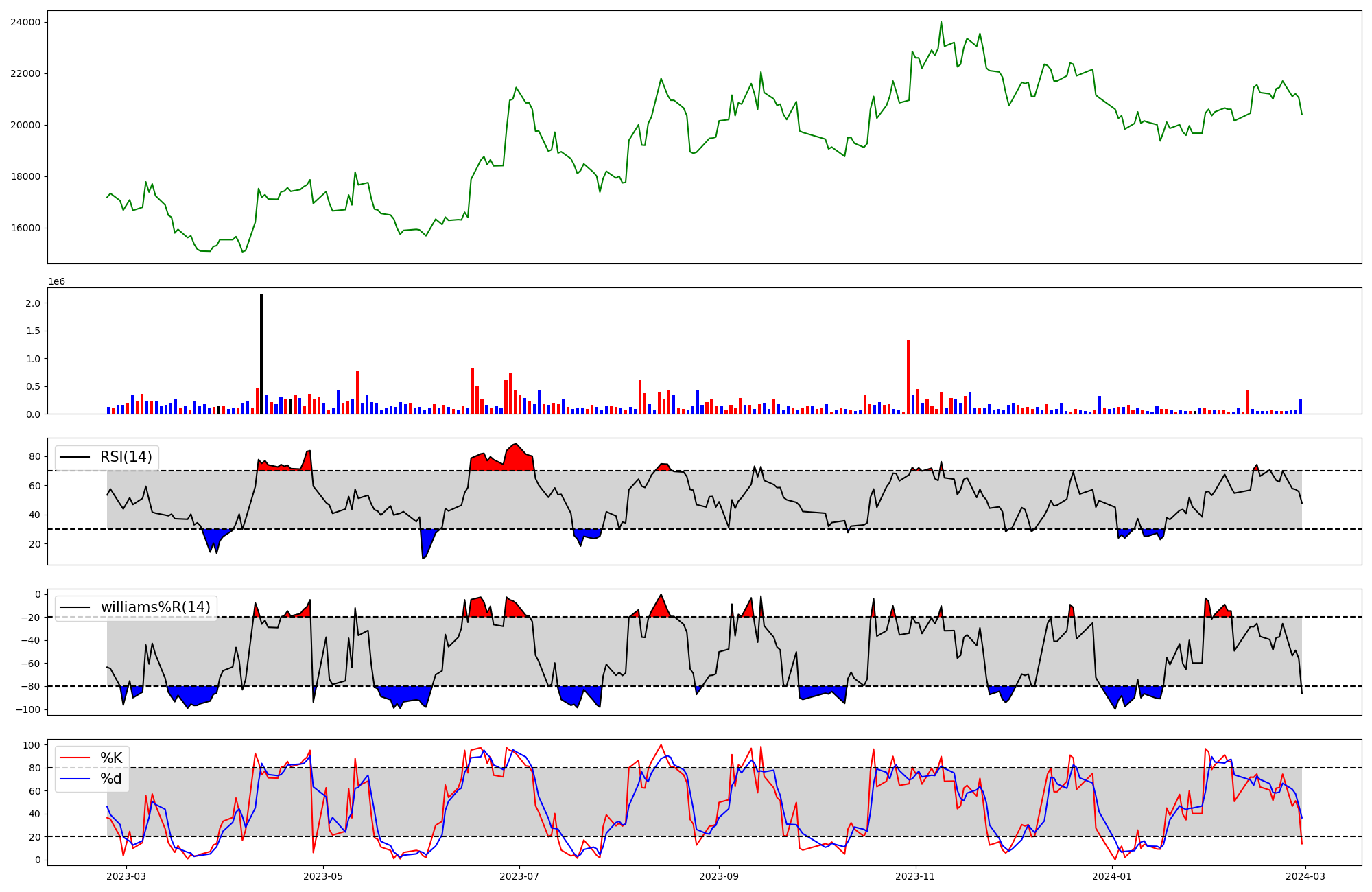
Task: Click the 24000 tick on the price axis
Action: (25, 22)
